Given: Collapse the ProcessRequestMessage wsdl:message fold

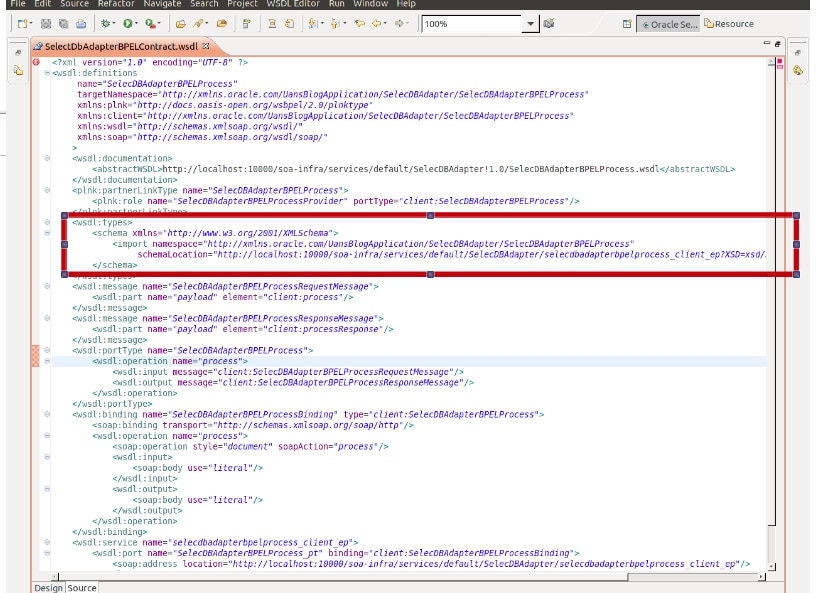Looking at the screenshot, I should (47, 286).
